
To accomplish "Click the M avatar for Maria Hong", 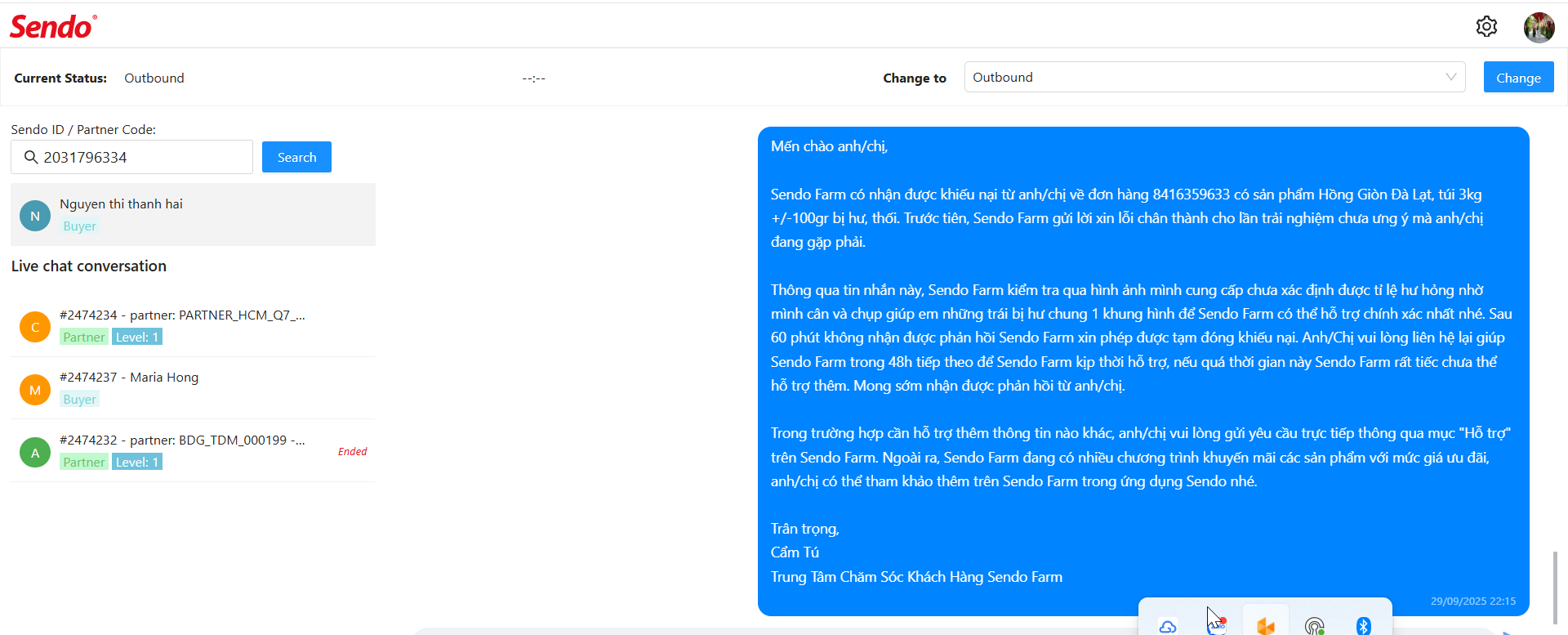I will [x=35, y=390].
